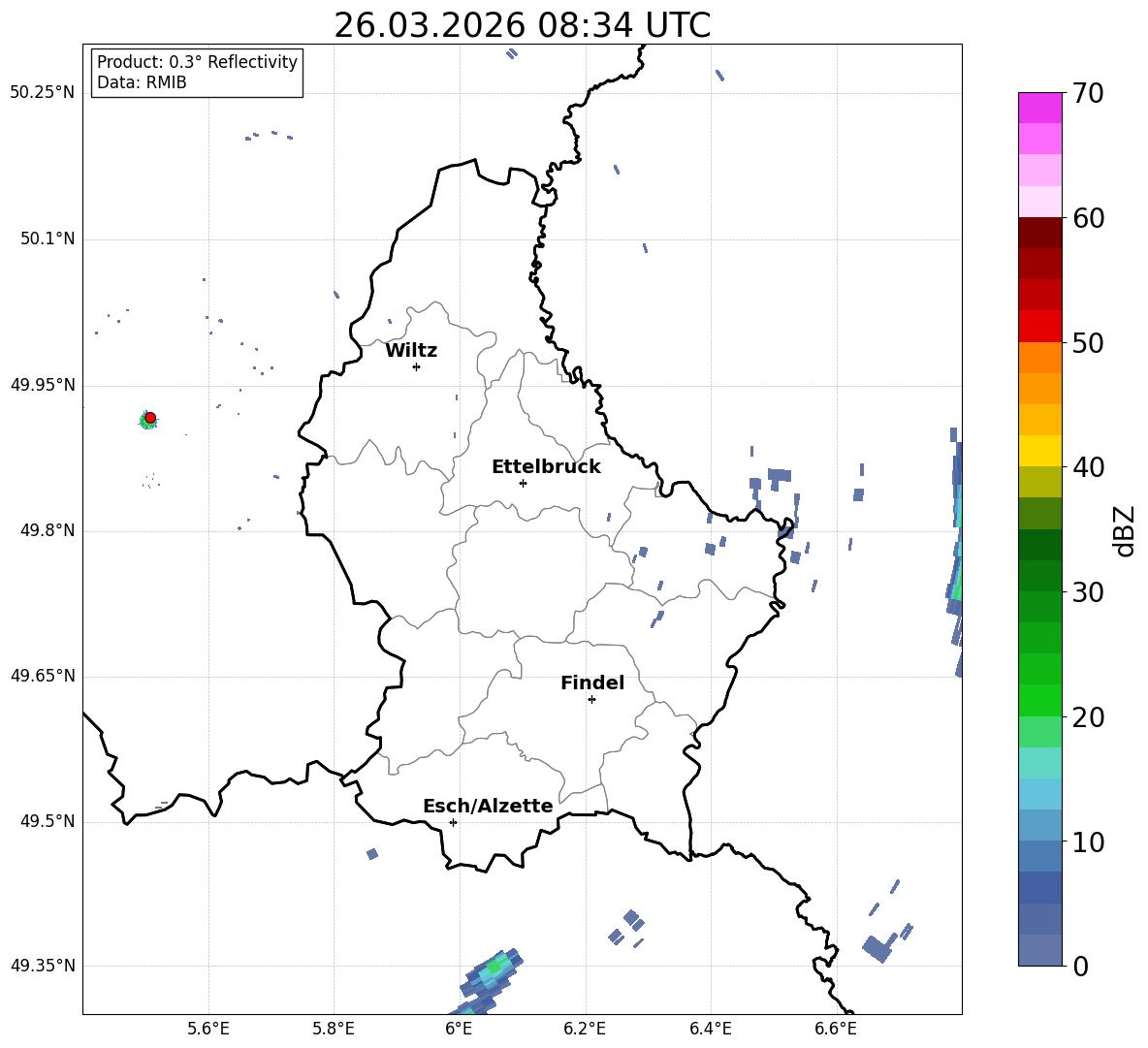Image resolution: width=1148 pixels, height=1048 pixels.
Task: Click the dBZ colorbar axis label
Action: point(1126,530)
